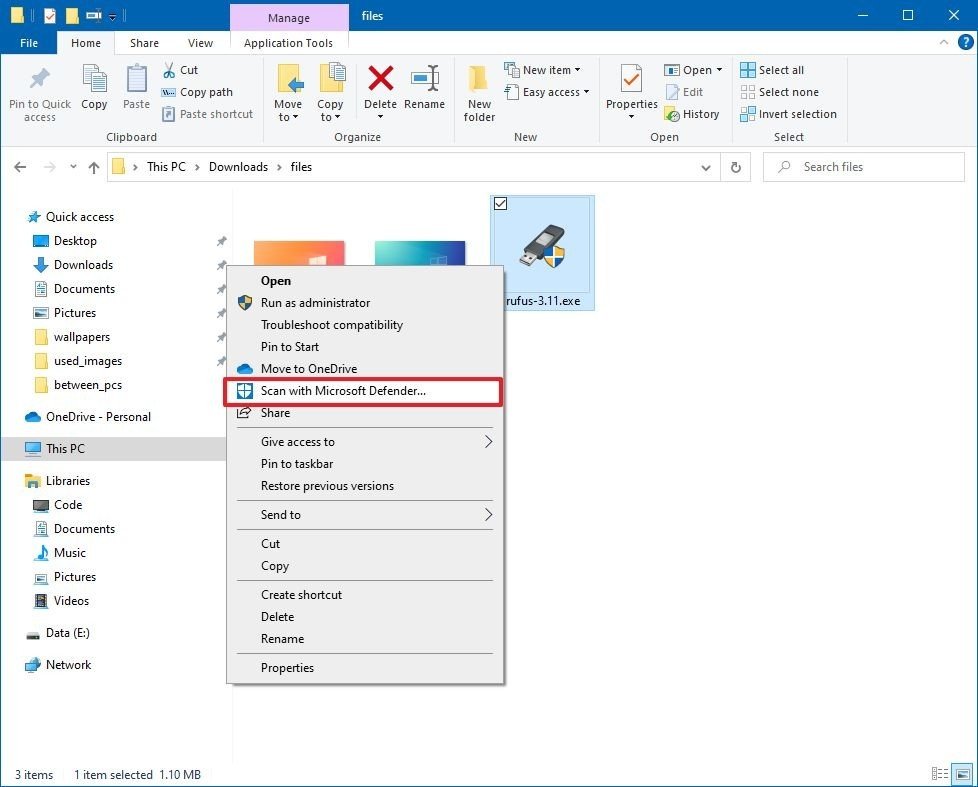The width and height of the screenshot is (978, 787).
Task: Click Copy path in the ribbon
Action: point(197,92)
